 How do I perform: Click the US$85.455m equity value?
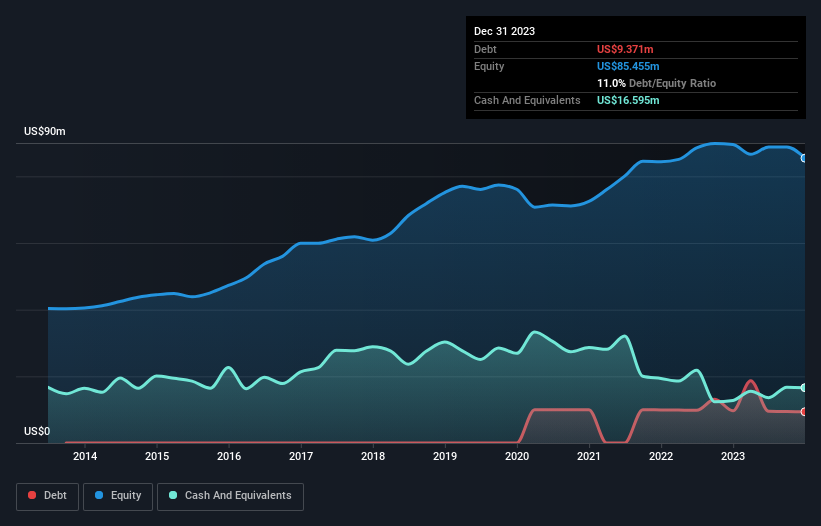tap(628, 66)
